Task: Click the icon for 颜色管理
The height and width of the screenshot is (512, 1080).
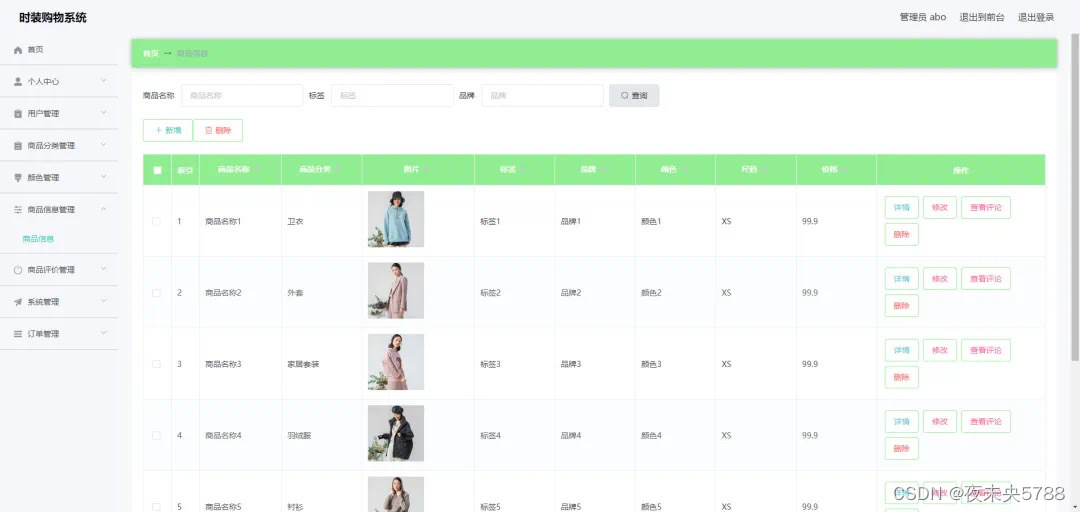Action: point(18,177)
